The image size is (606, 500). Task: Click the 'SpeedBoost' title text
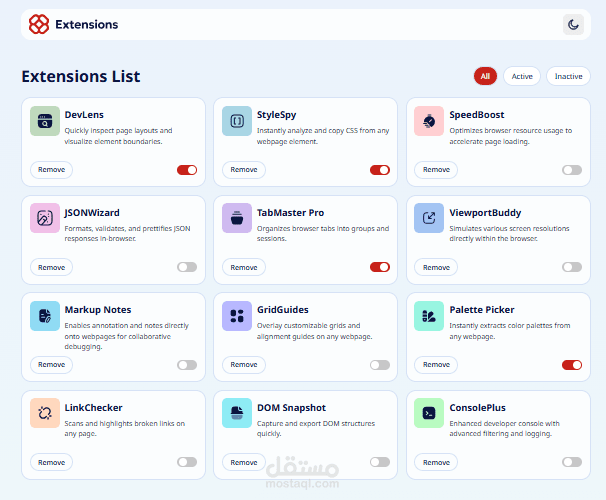(477, 115)
